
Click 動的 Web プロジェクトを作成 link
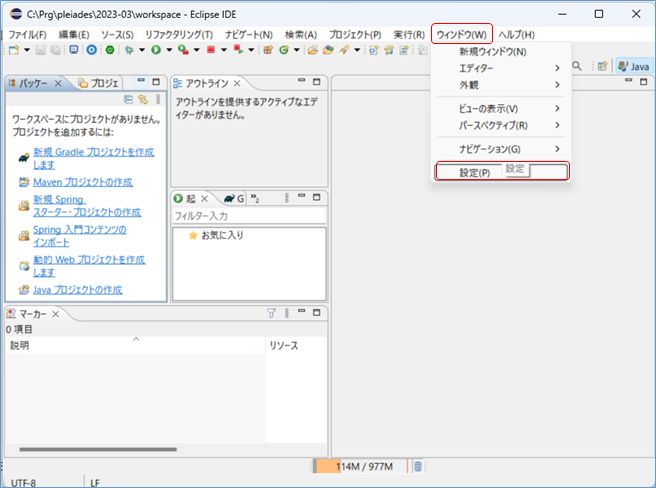[89, 266]
